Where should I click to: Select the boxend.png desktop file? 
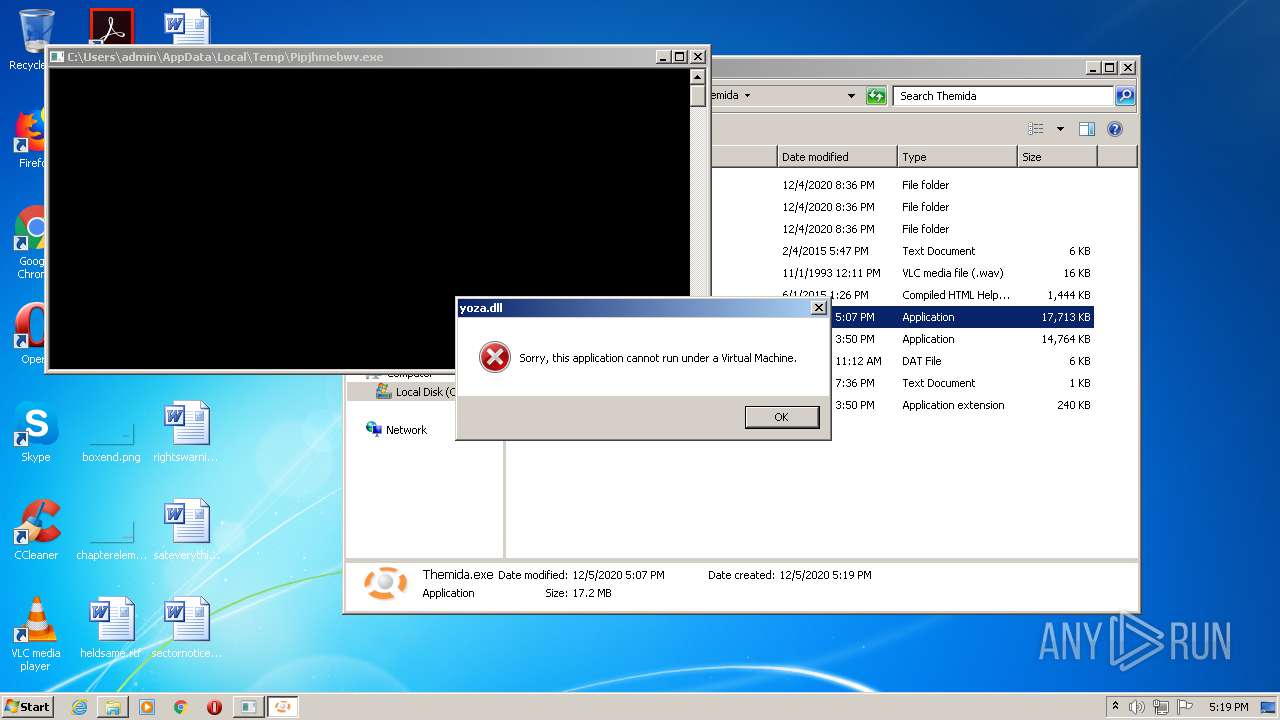(111, 442)
